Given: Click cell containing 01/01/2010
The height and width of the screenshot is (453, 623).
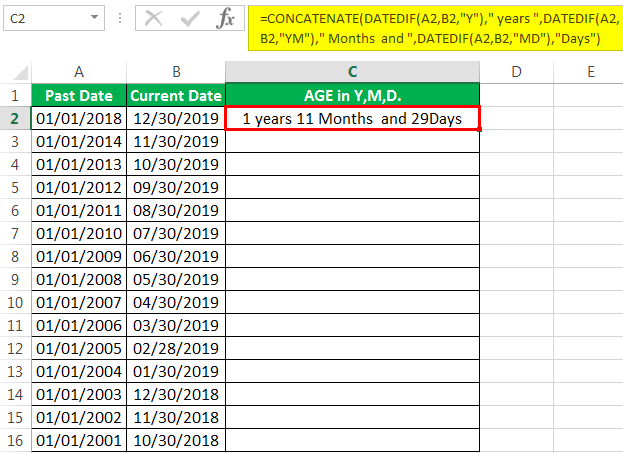Looking at the screenshot, I should pos(79,233).
